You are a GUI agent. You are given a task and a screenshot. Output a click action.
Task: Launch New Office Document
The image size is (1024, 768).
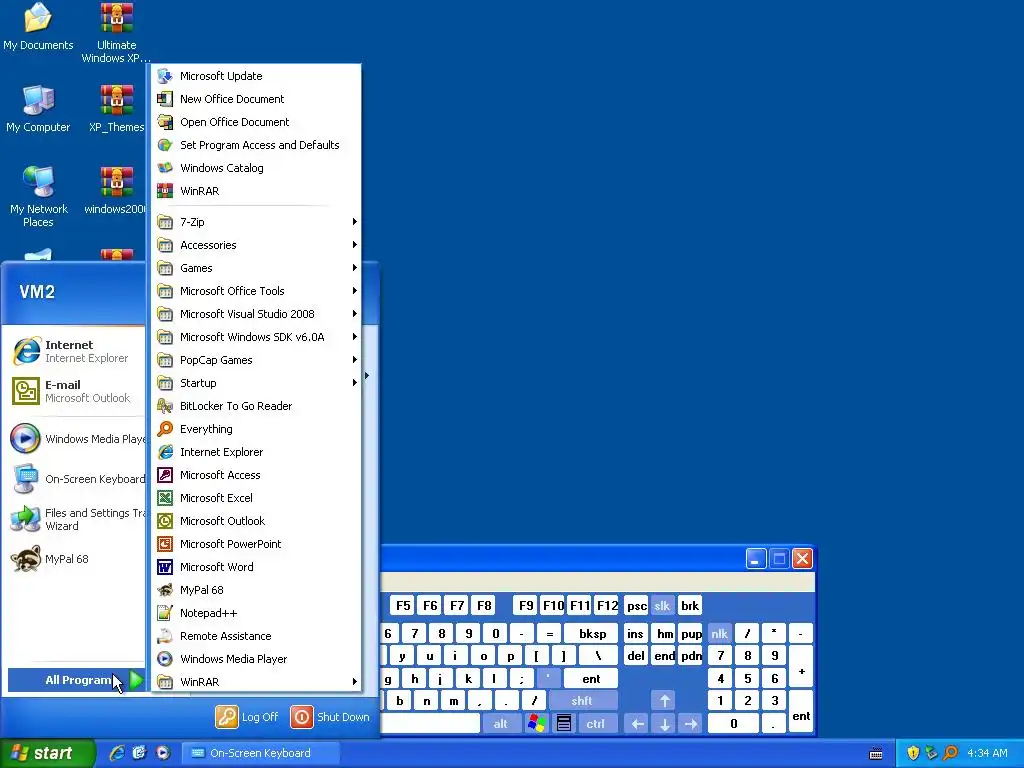256,99
